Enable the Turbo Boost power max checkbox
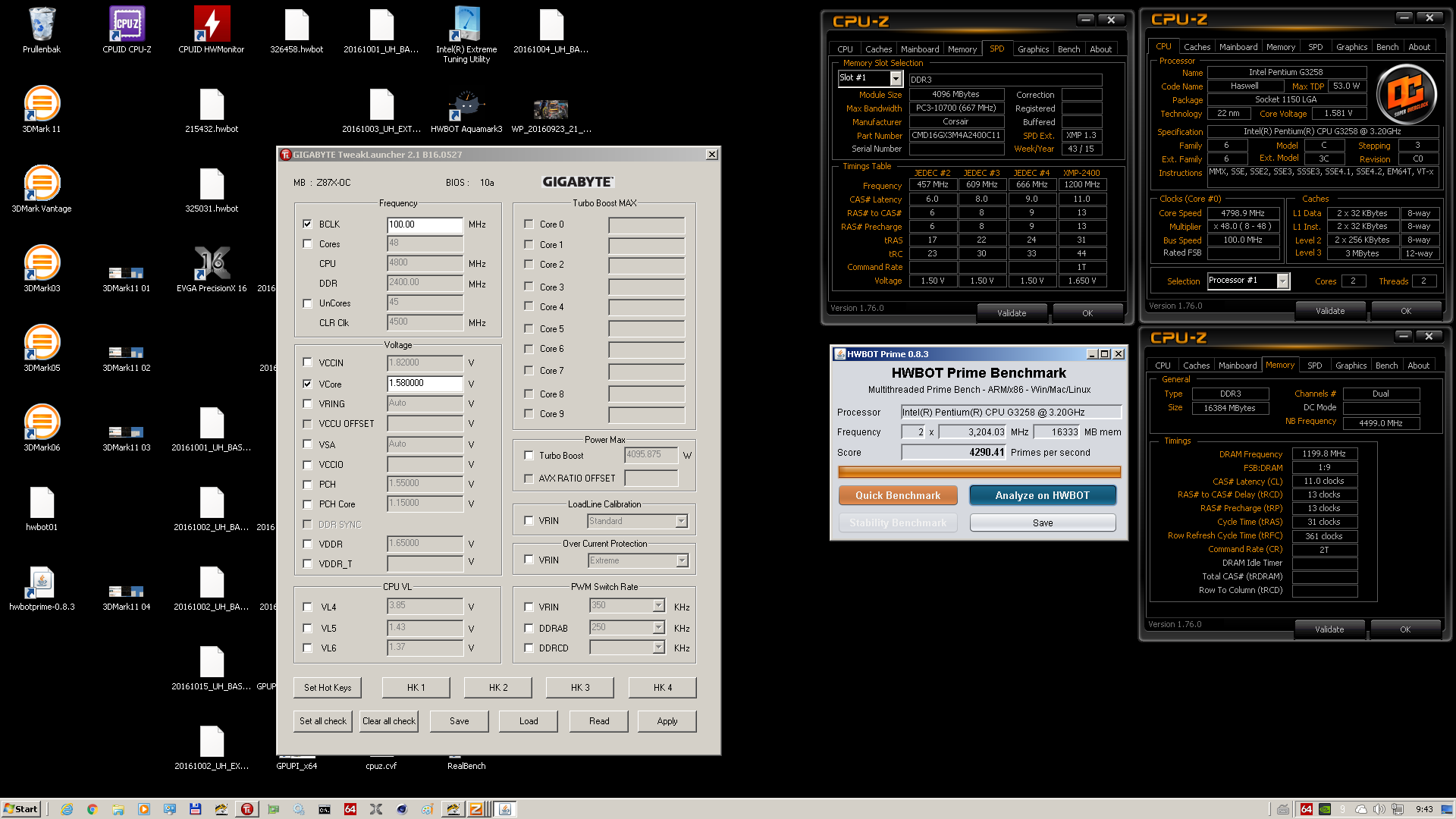1456x819 pixels. (529, 455)
